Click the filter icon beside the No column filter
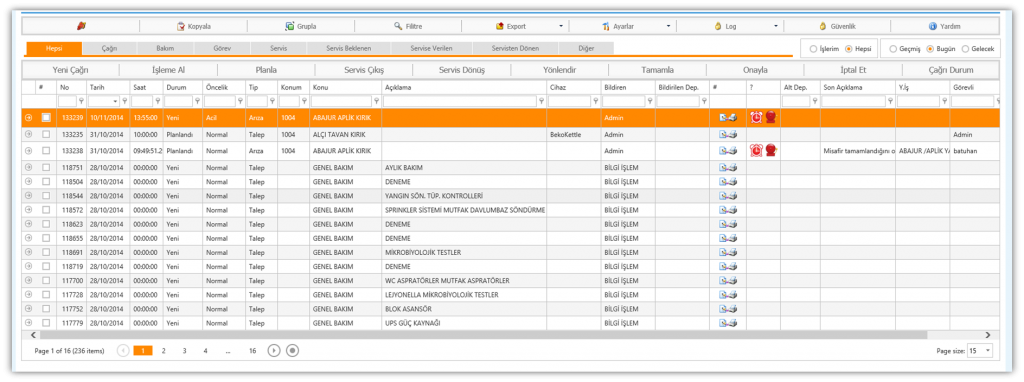1024x382 pixels. 82,101
